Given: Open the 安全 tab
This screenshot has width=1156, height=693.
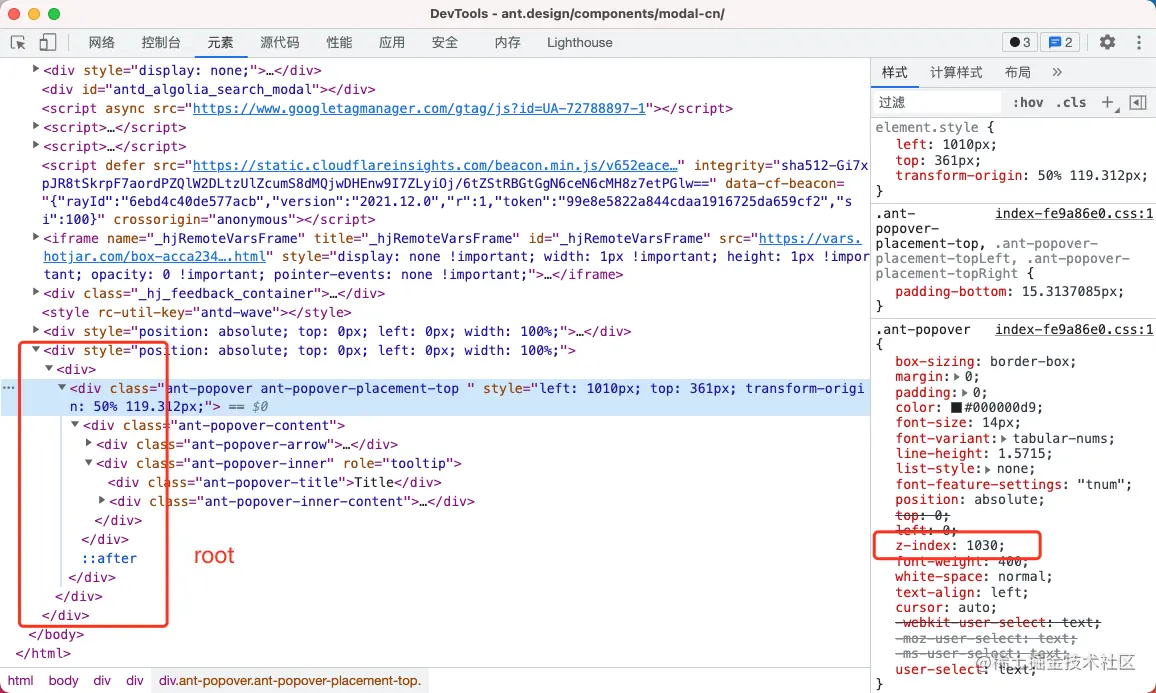Looking at the screenshot, I should coord(445,43).
